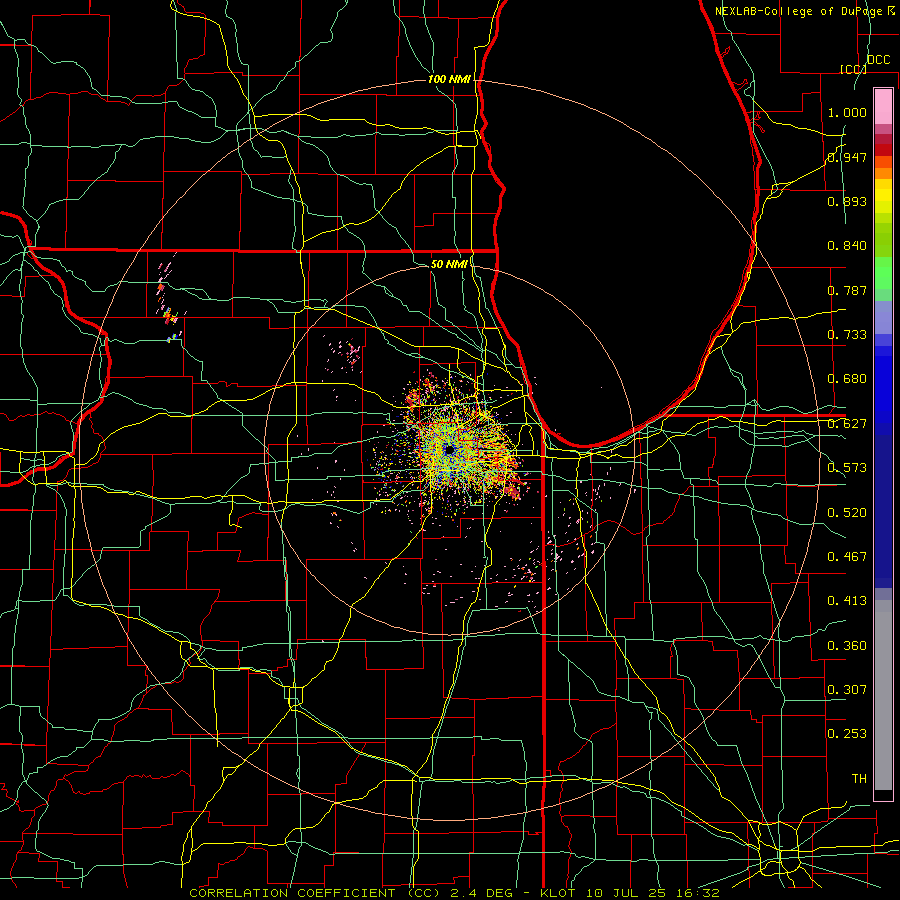The image size is (900, 900).
Task: Select the 0.787 scale value
Action: tap(847, 290)
